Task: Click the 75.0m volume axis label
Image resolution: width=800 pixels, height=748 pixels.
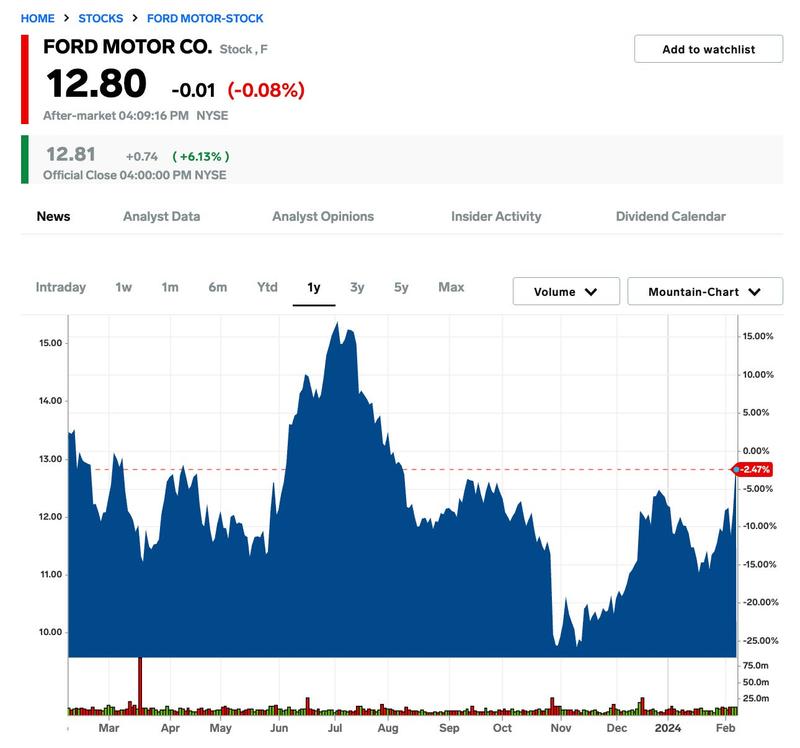Action: point(756,665)
